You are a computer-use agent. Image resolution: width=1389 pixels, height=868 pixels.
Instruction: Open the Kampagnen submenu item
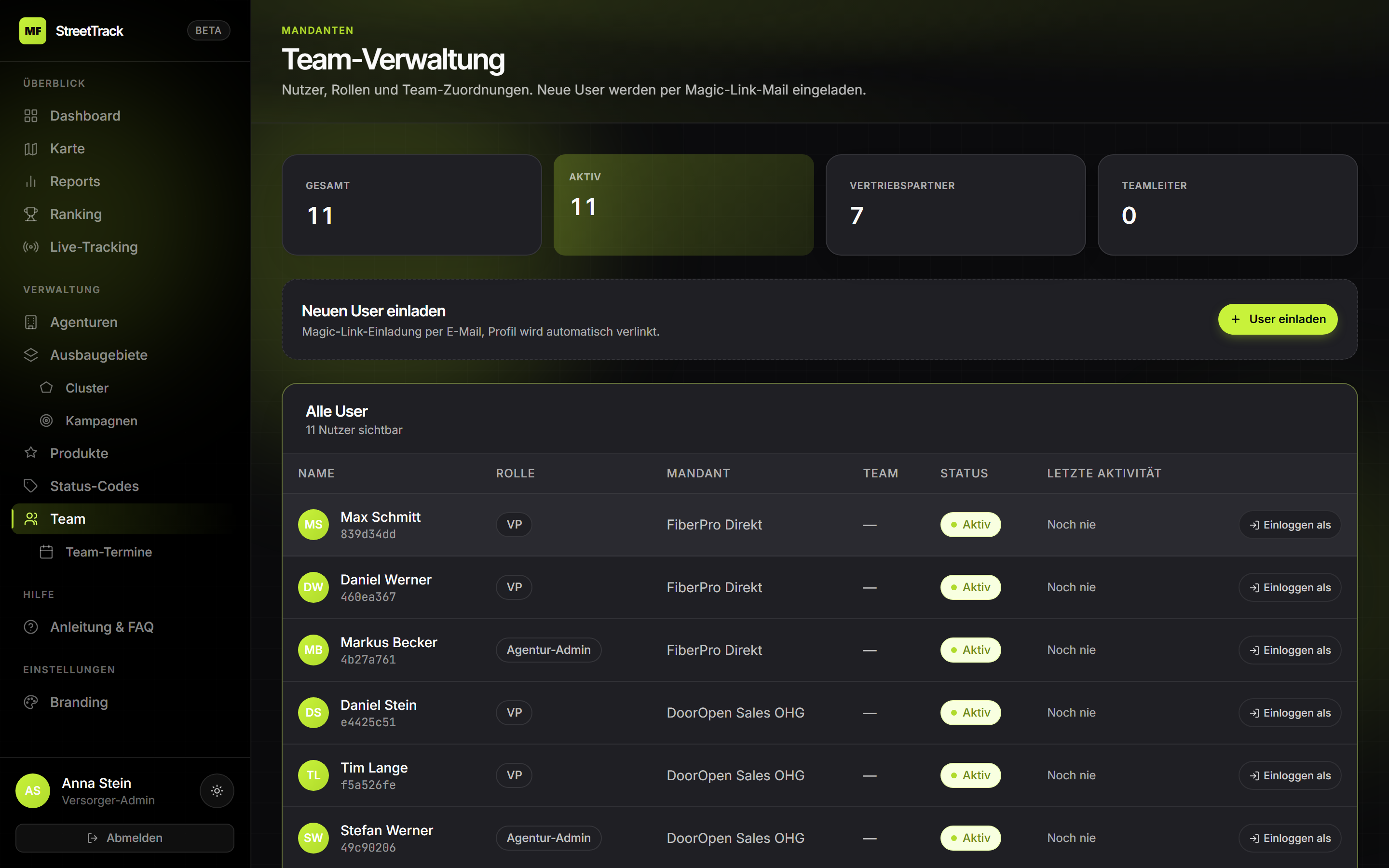coord(101,421)
